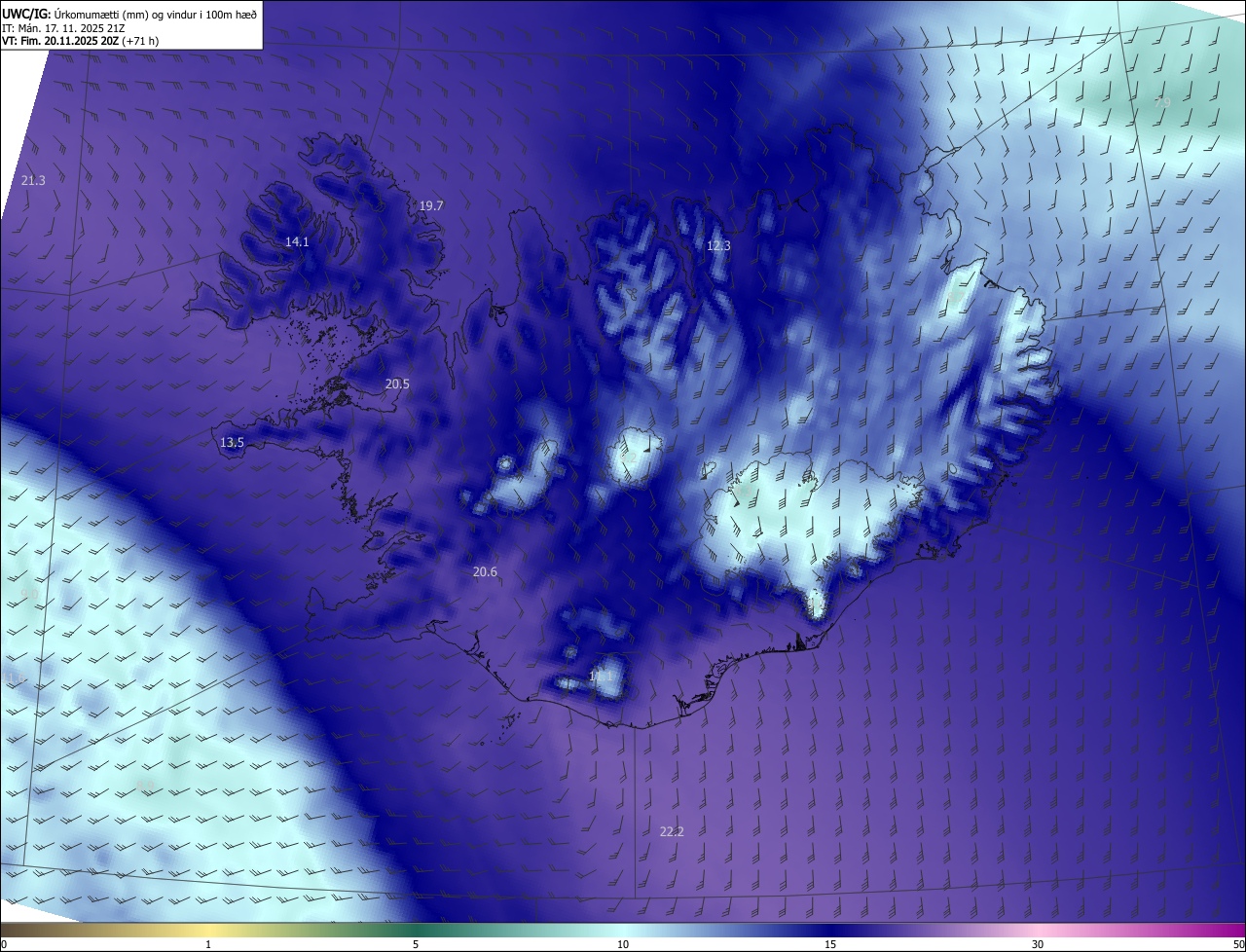
Task: Click the 19.7 value label
Action: (x=431, y=205)
